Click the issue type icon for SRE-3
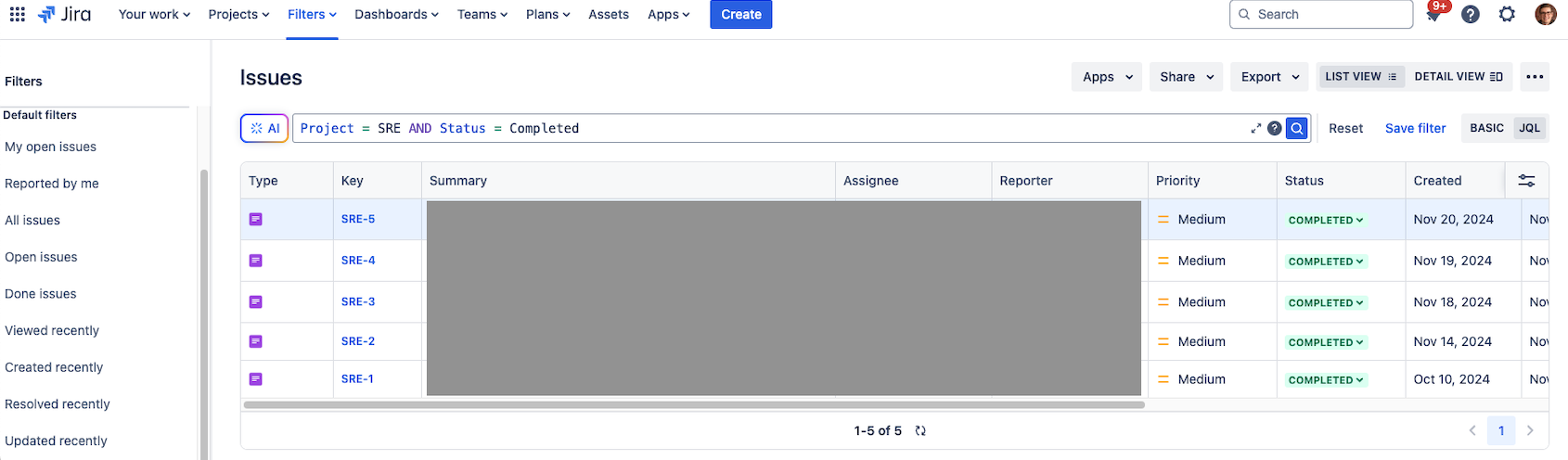The width and height of the screenshot is (1568, 460). pos(256,302)
